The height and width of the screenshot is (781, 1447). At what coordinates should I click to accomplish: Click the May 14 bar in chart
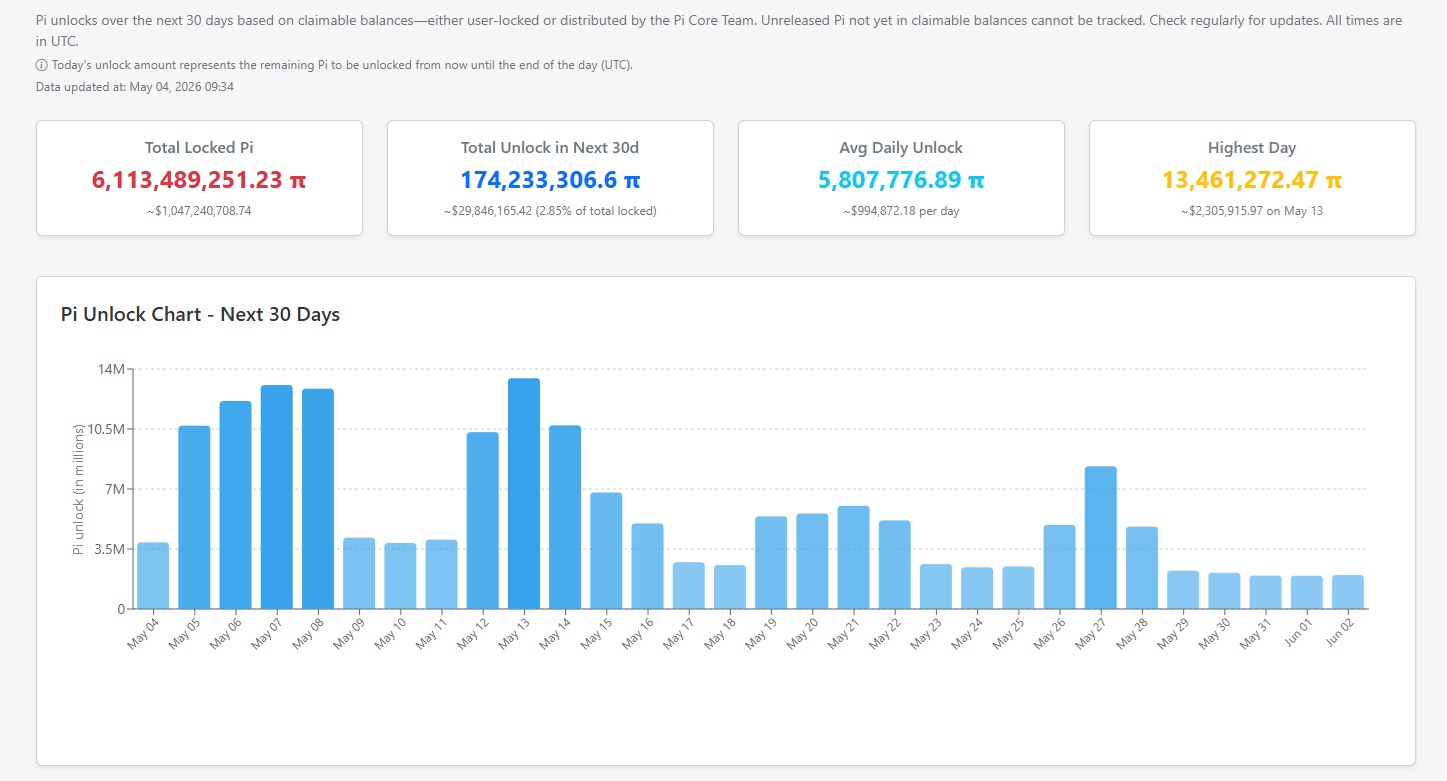pyautogui.click(x=565, y=517)
